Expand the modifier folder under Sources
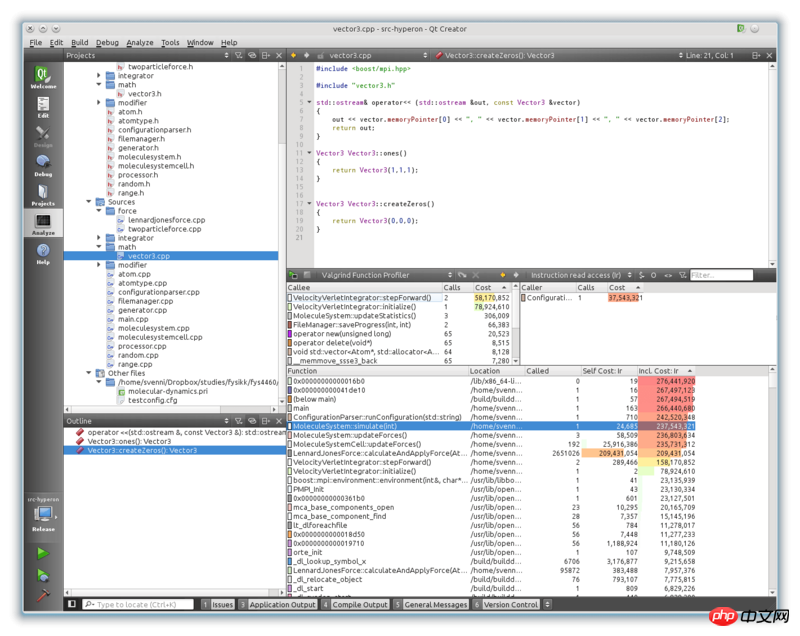Image resolution: width=800 pixels, height=636 pixels. pyautogui.click(x=99, y=265)
